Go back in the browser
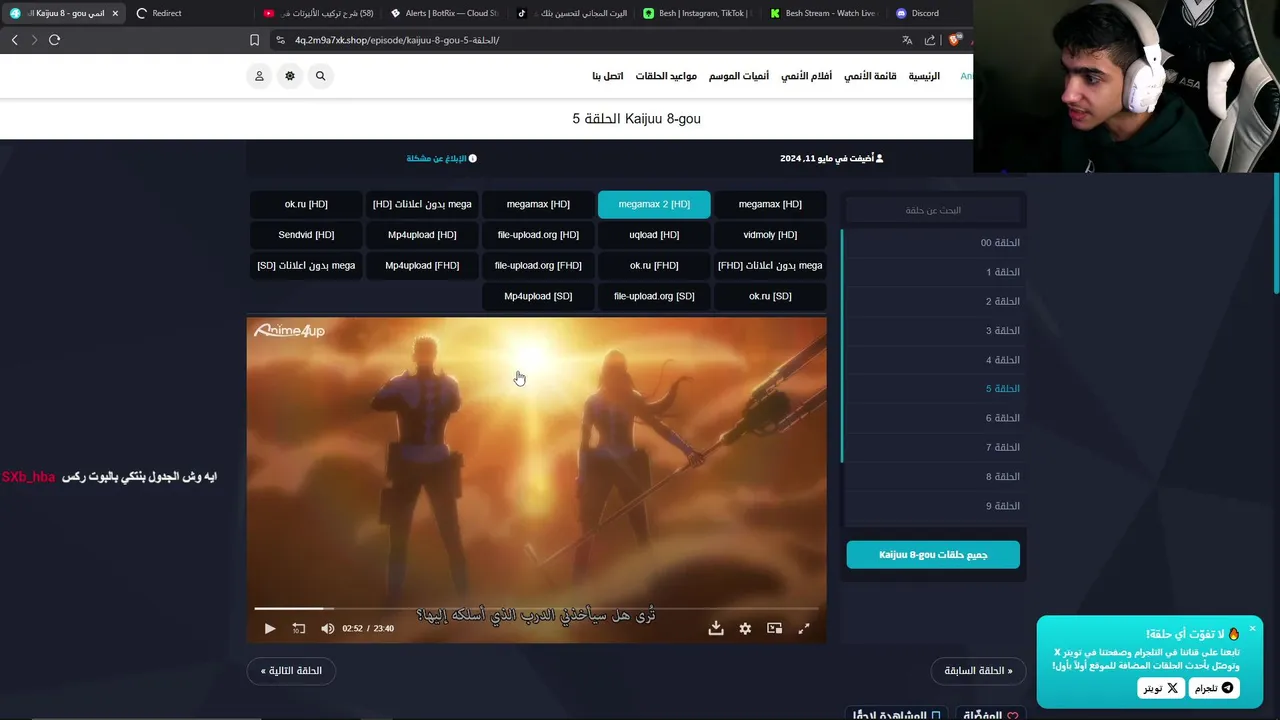Image resolution: width=1280 pixels, height=720 pixels. coord(14,40)
